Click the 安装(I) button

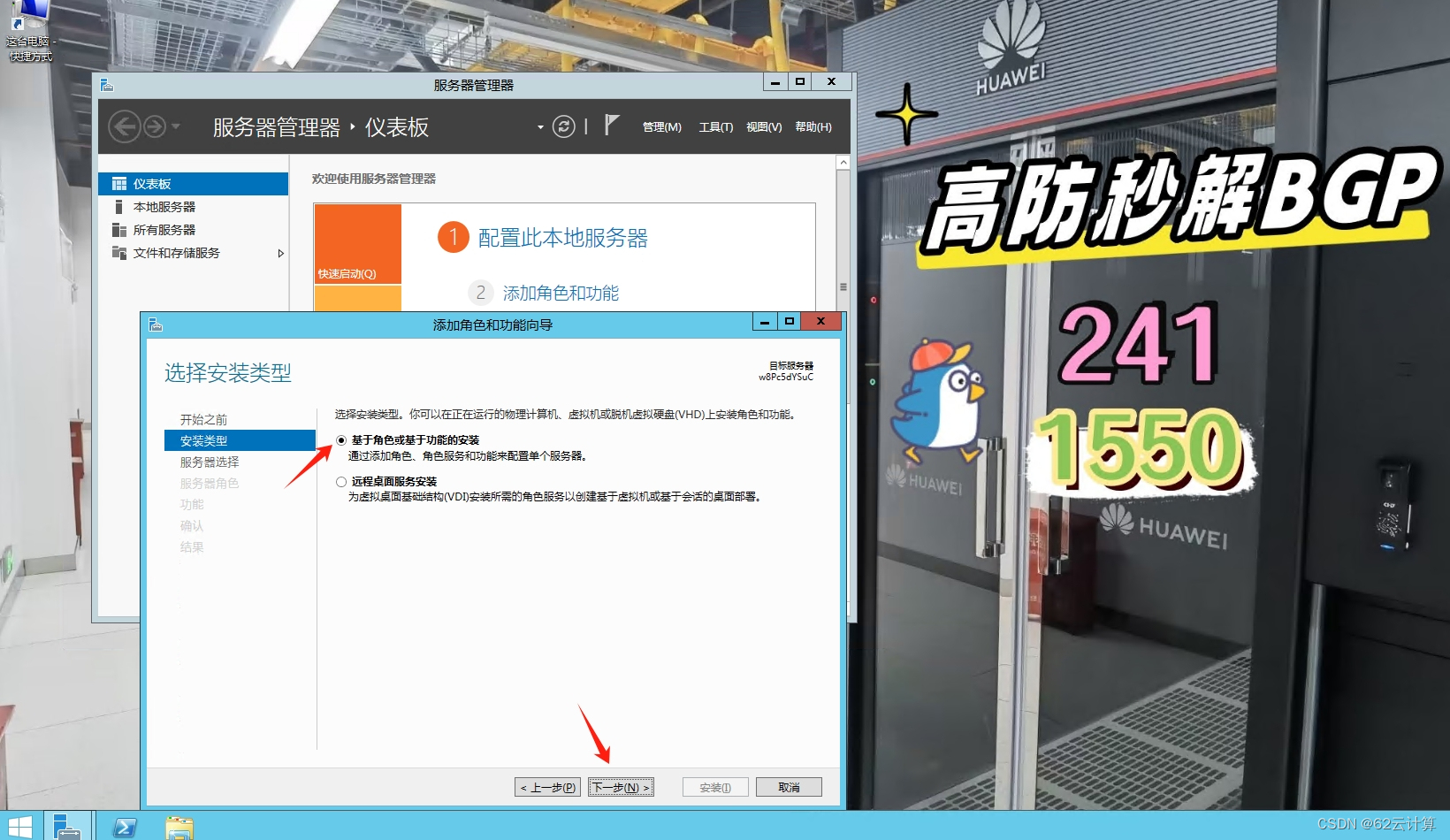point(715,787)
